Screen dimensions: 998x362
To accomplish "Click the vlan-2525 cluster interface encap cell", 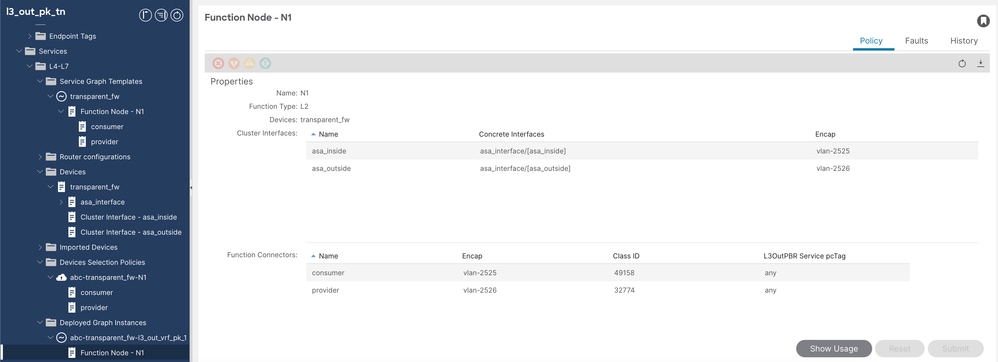I will [833, 151].
